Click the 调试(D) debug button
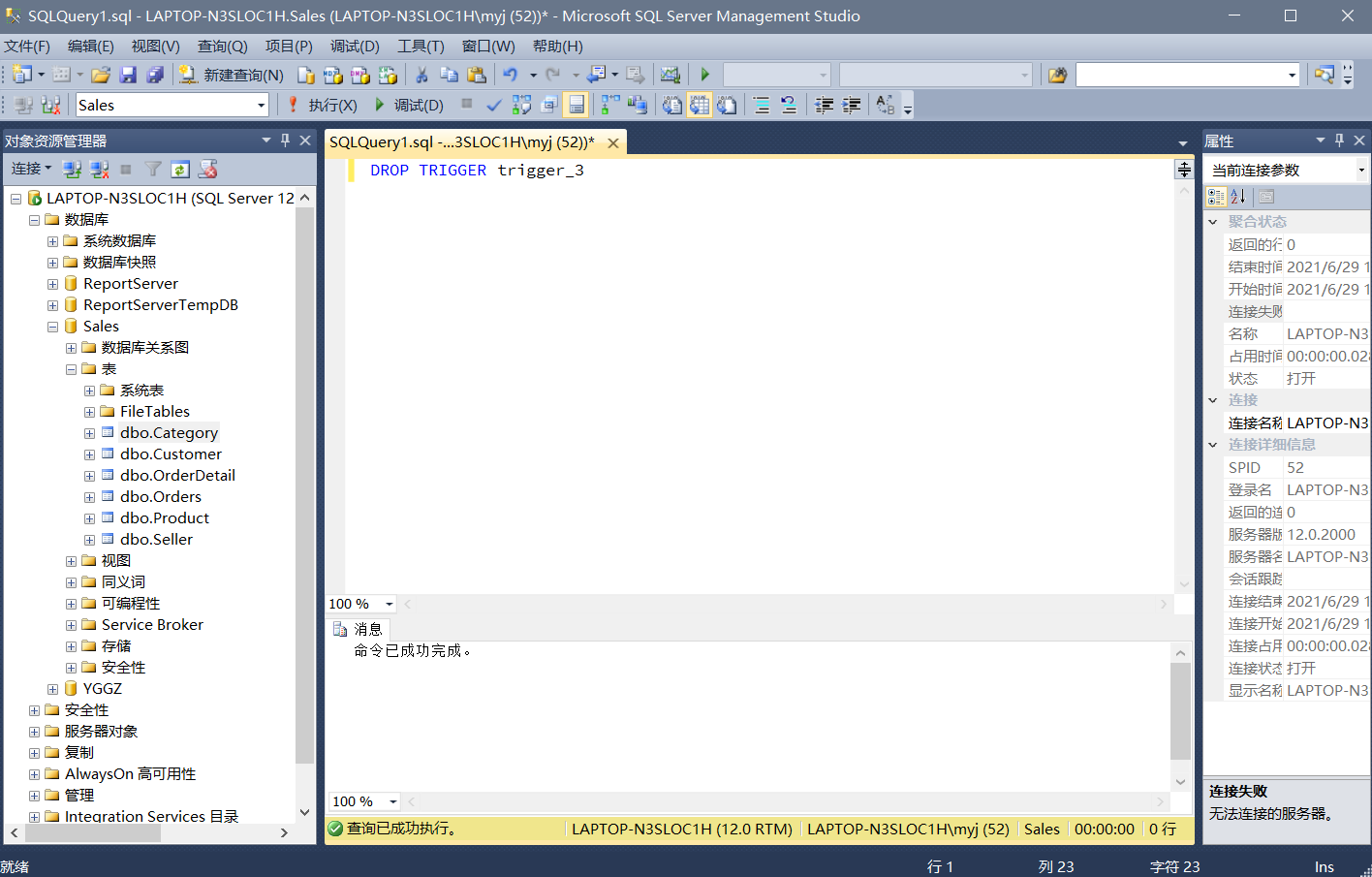 coord(409,105)
